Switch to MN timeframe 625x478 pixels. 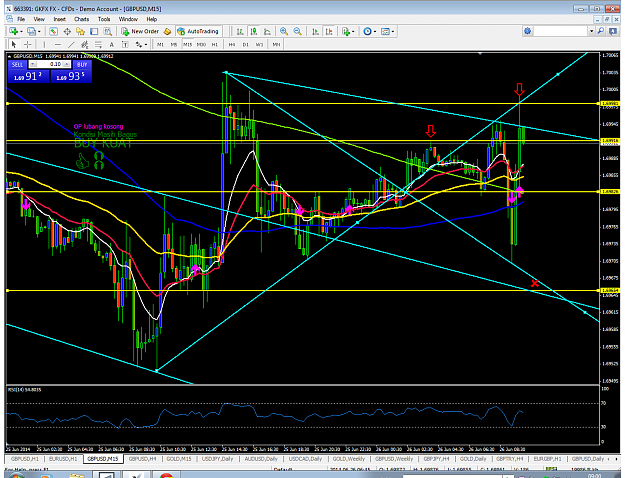[276, 45]
